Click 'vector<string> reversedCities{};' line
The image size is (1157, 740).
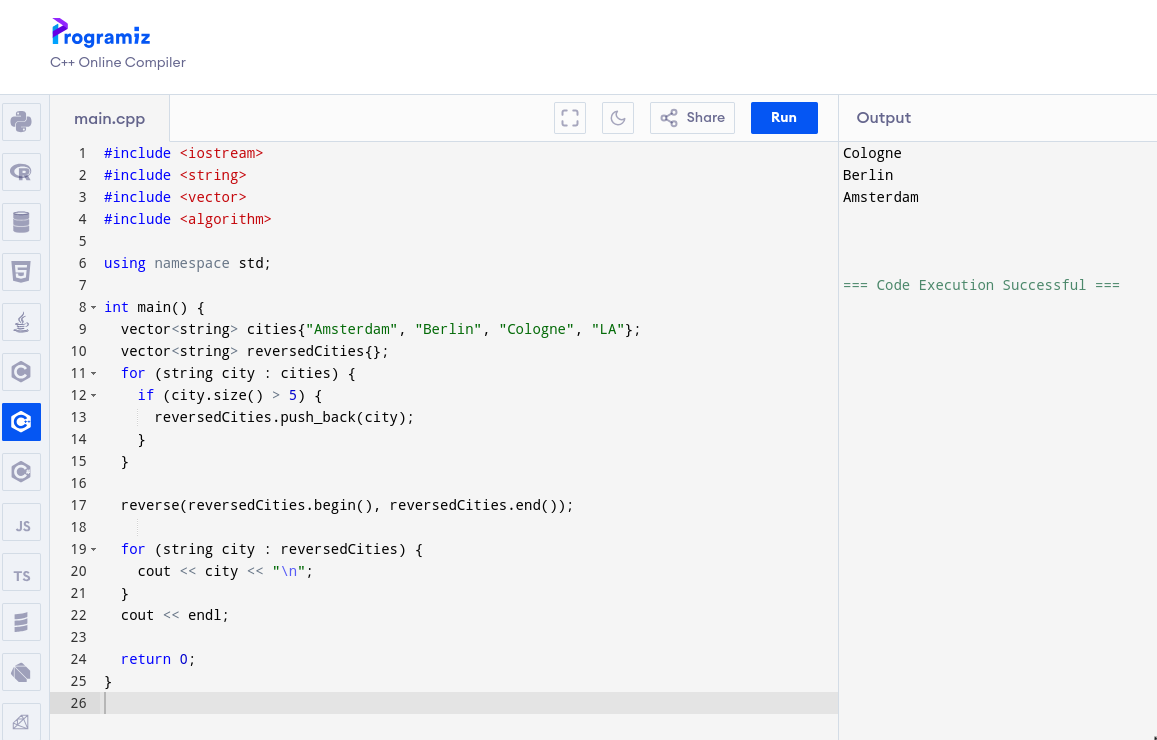coord(255,351)
